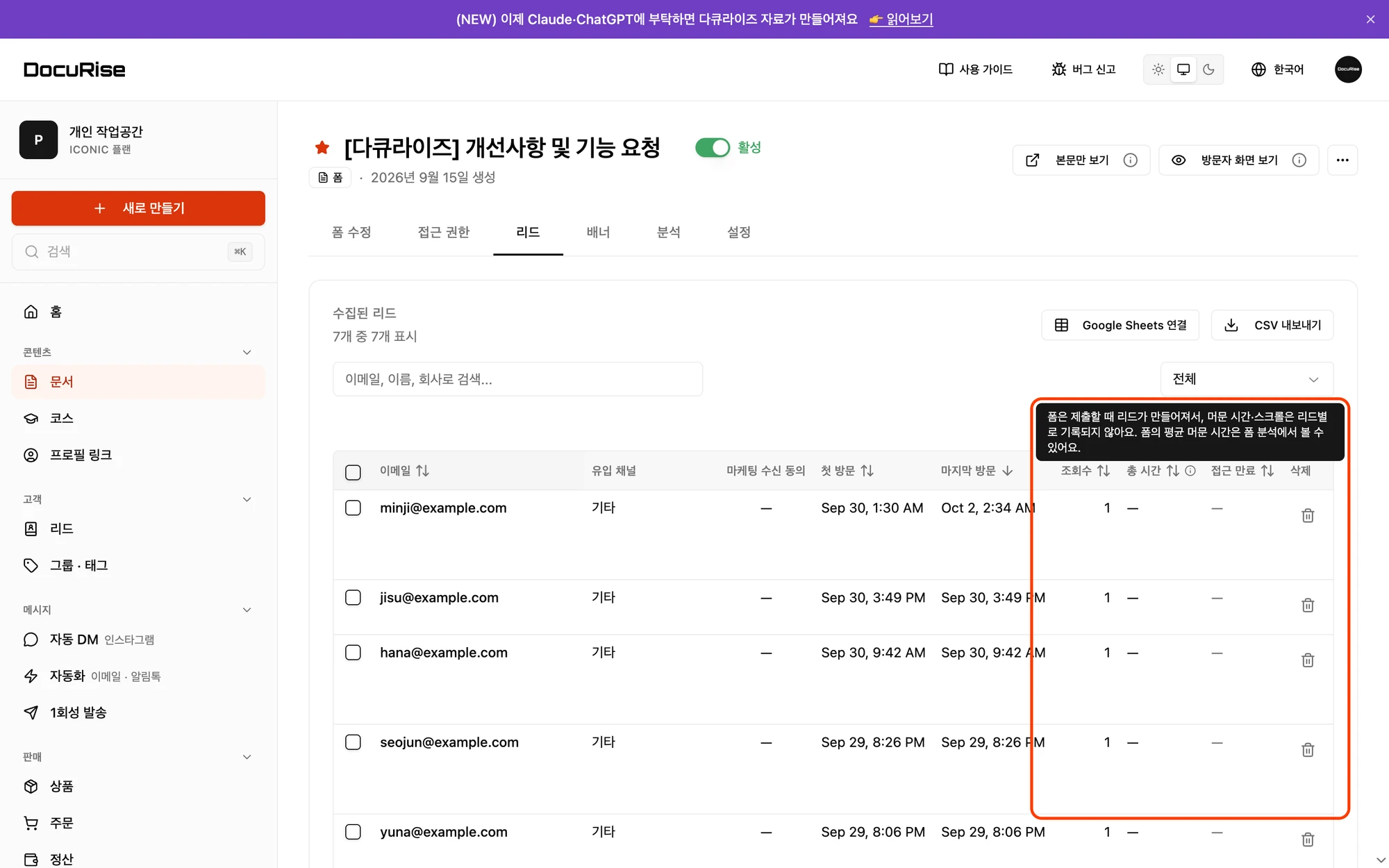Switch to the 분석 tab
Screen dimensions: 1389x868
pyautogui.click(x=668, y=232)
